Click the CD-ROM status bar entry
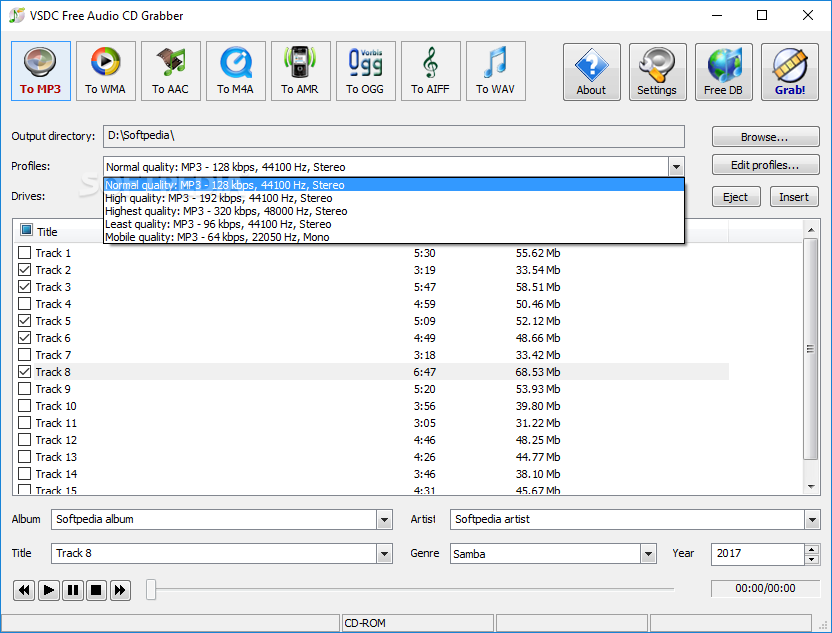This screenshot has height=633, width=832. coord(417,623)
